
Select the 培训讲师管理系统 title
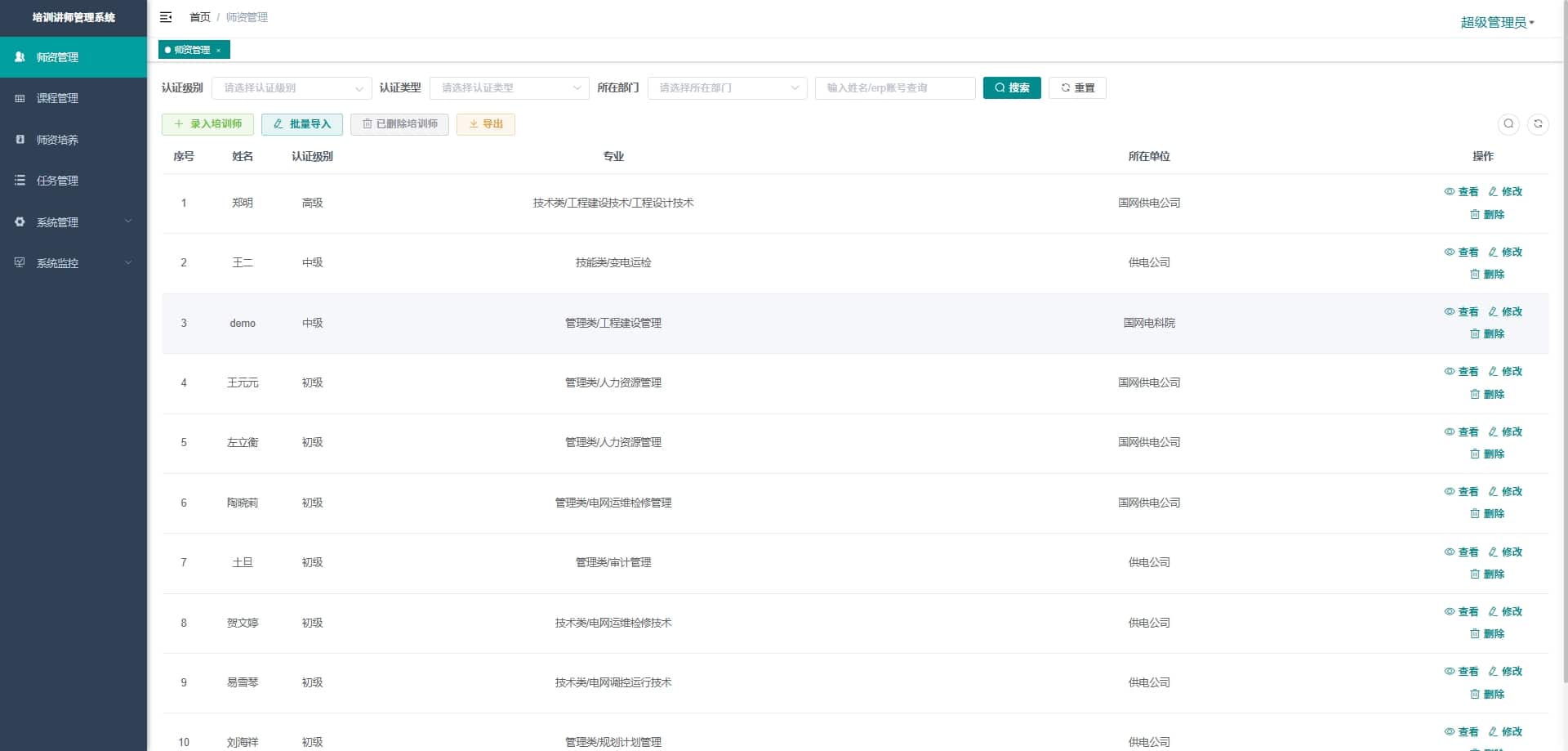[x=73, y=17]
